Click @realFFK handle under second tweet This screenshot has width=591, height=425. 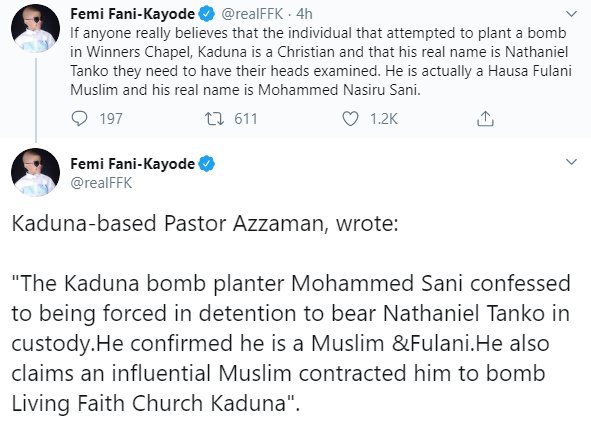(x=101, y=183)
